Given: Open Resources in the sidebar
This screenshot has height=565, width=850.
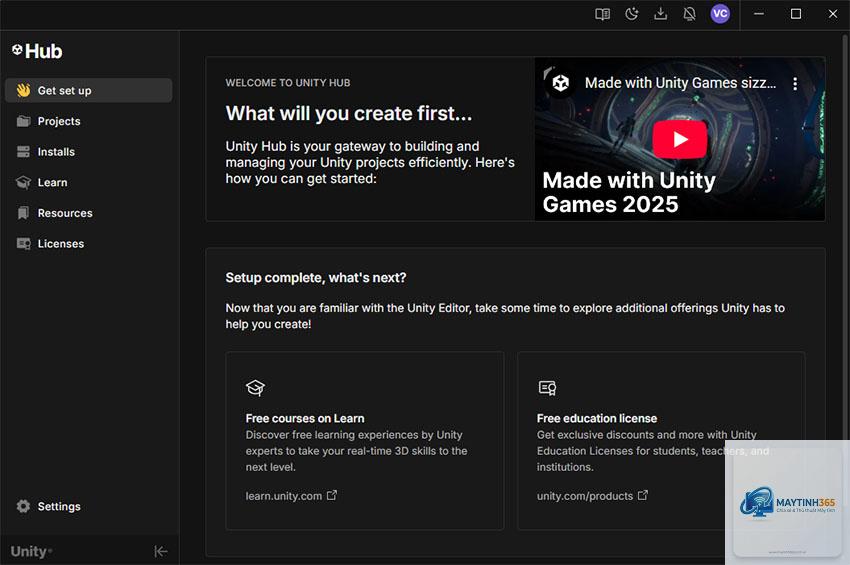Looking at the screenshot, I should pyautogui.click(x=88, y=213).
